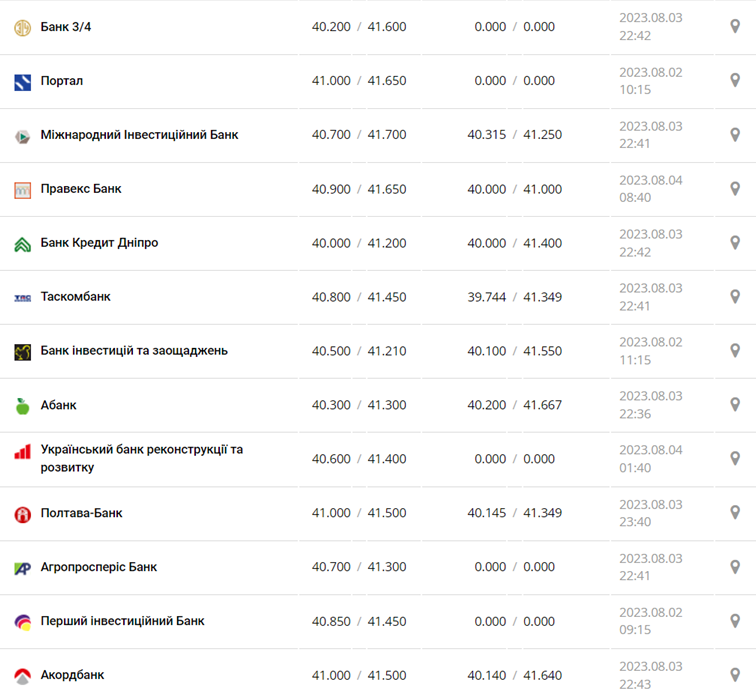Screen dimensions: 756x691
Task: Click the location pin for Портал
Action: (735, 81)
